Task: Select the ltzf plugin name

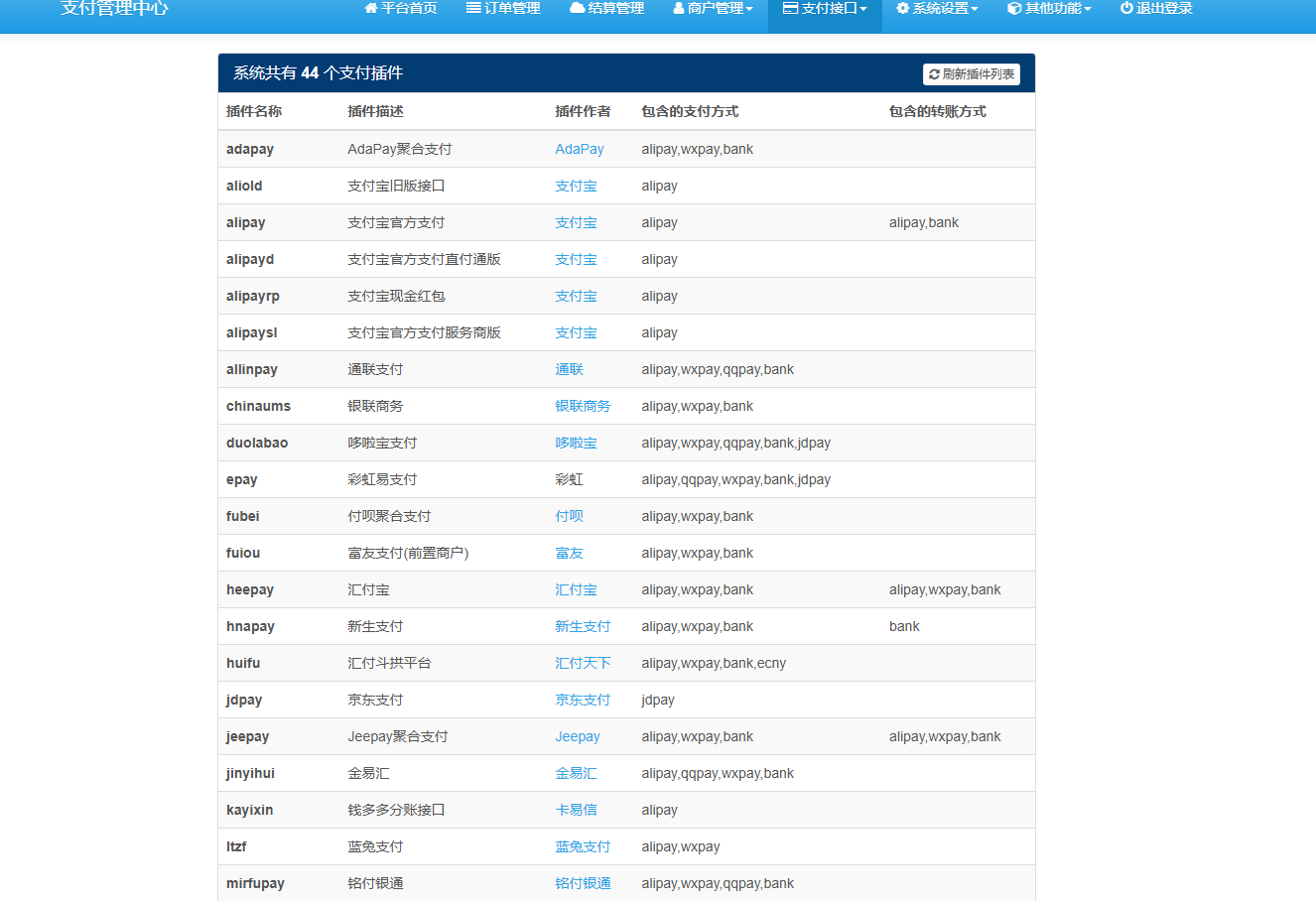Action: click(x=236, y=846)
